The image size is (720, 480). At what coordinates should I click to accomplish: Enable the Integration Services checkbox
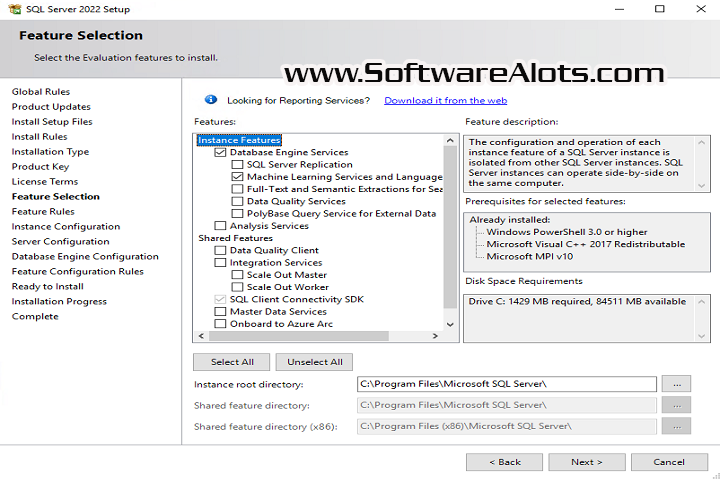tap(220, 262)
